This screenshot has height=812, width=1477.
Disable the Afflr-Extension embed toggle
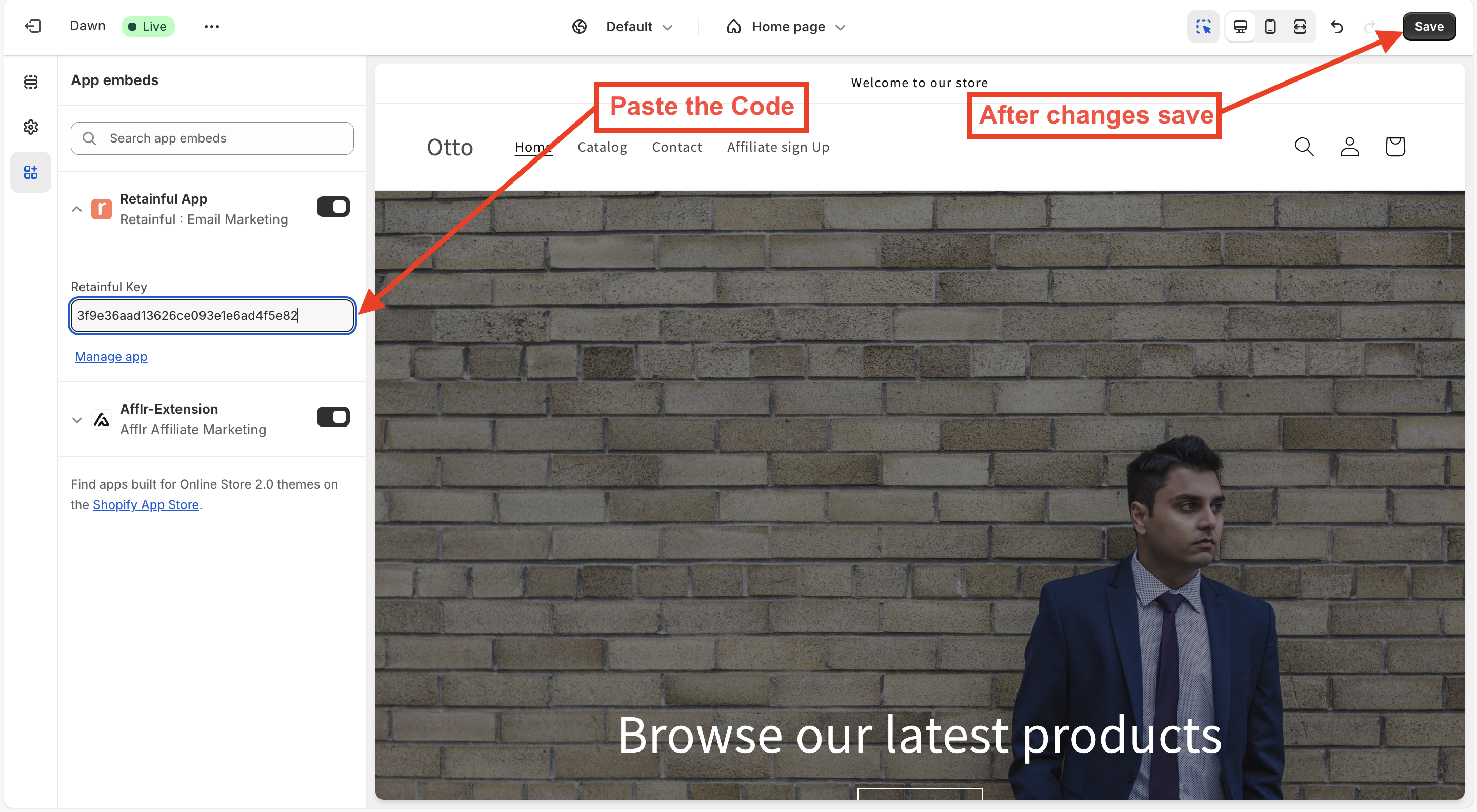333,417
